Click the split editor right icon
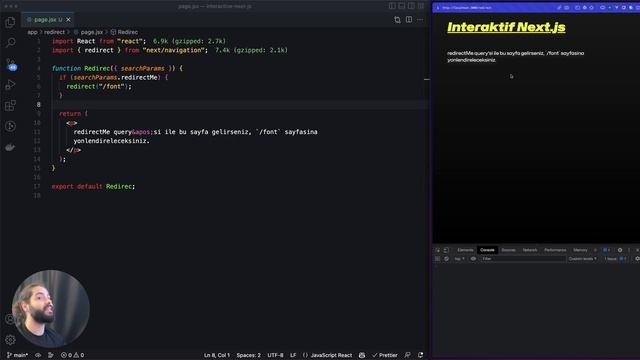 (x=409, y=20)
